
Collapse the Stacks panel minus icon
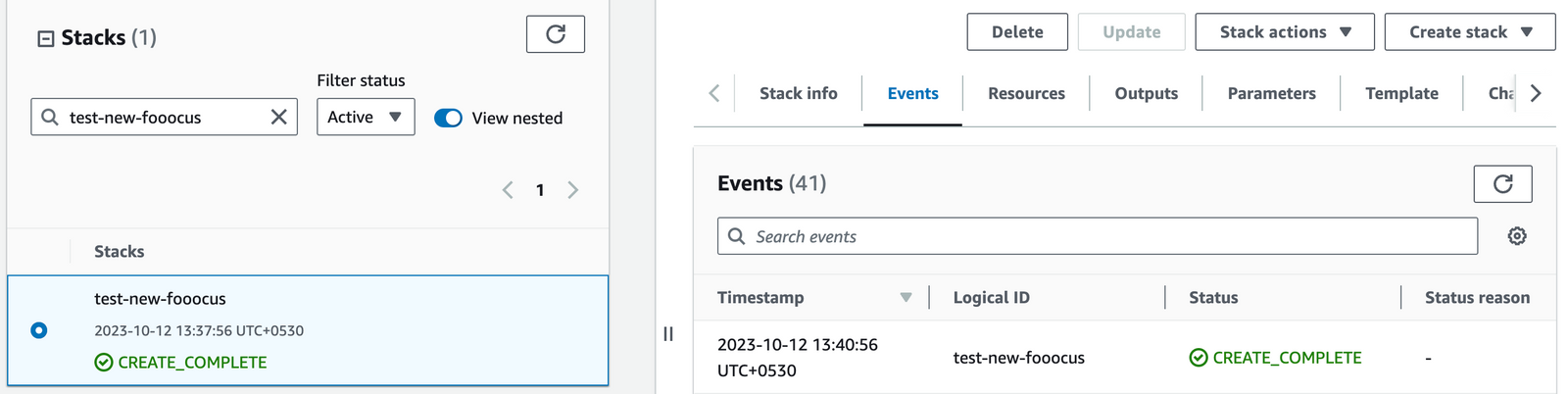[45, 39]
